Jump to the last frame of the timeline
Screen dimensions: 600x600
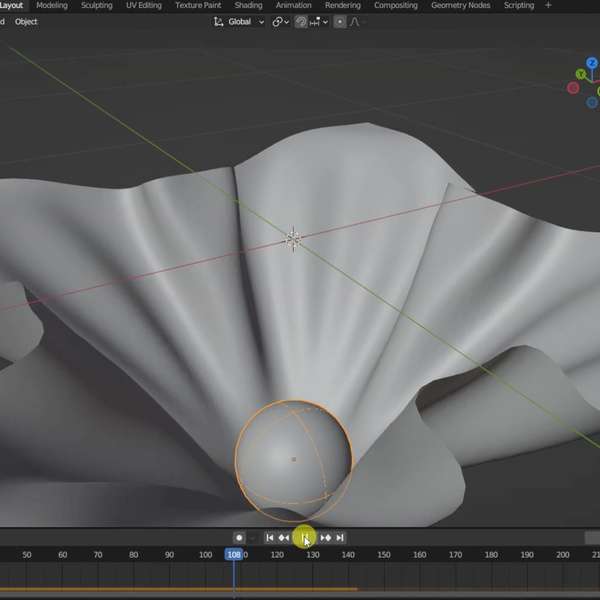point(340,538)
